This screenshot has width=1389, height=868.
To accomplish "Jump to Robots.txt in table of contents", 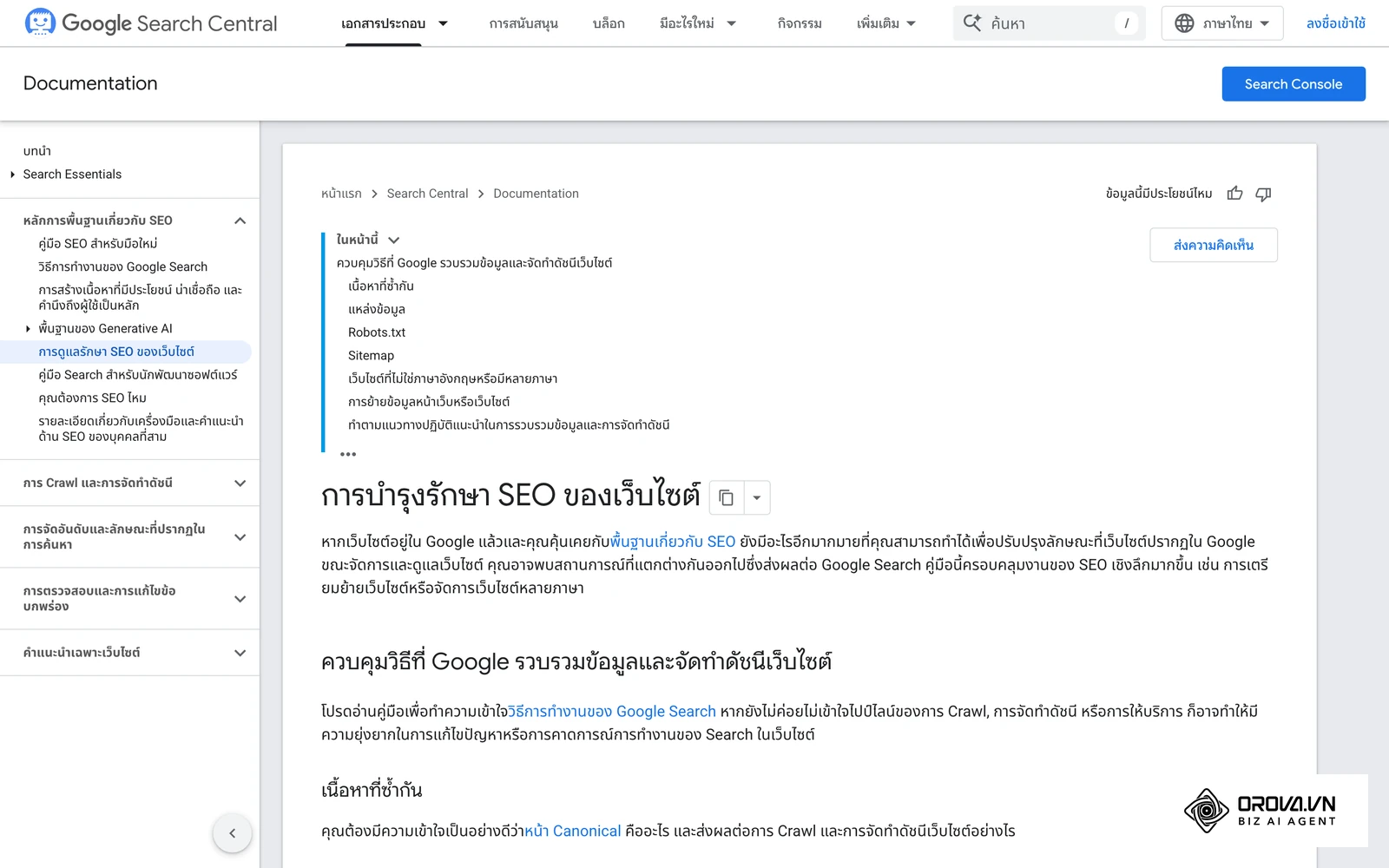I will 377,332.
